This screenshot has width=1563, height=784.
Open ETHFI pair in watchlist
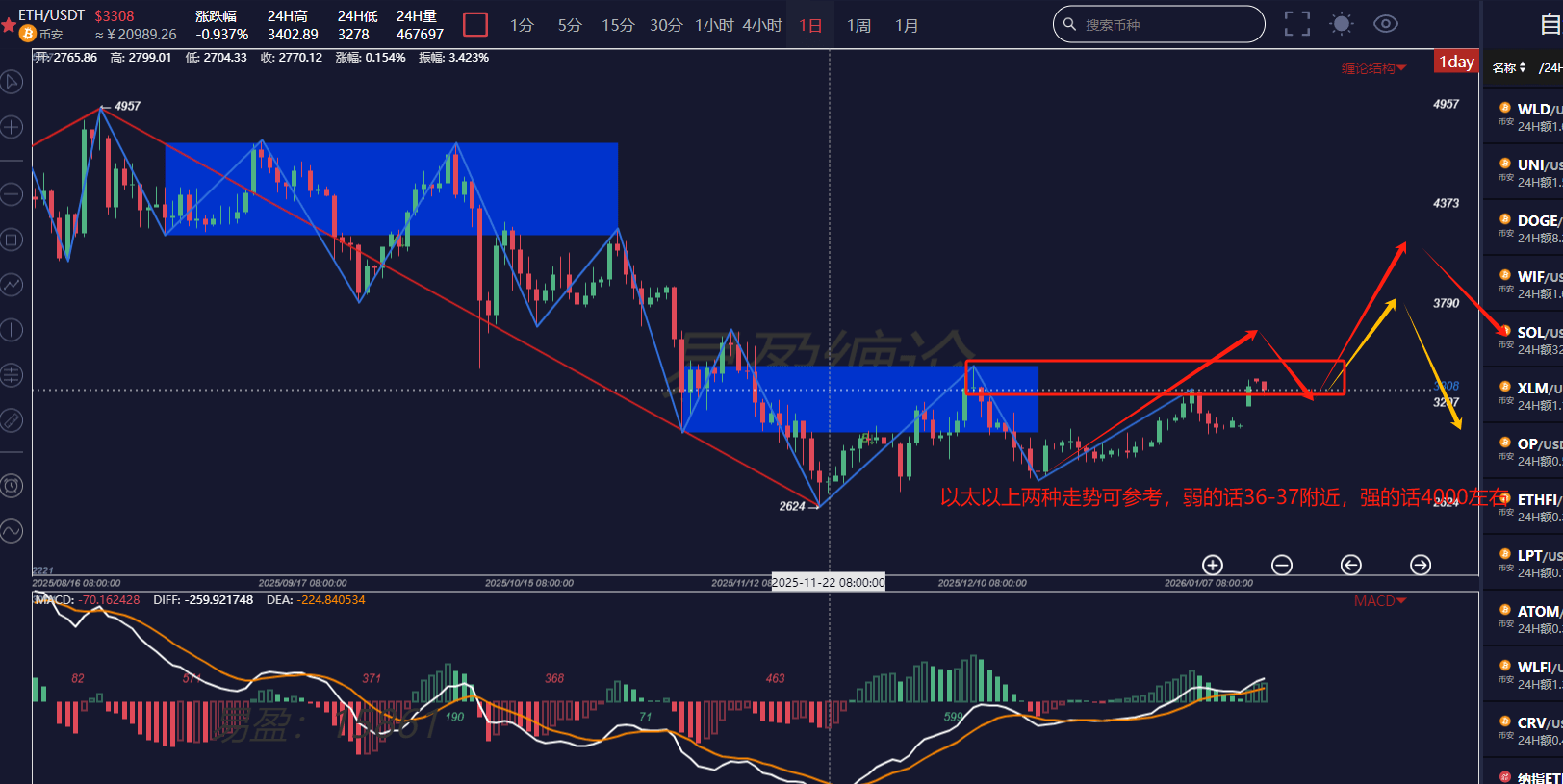[x=1523, y=508]
